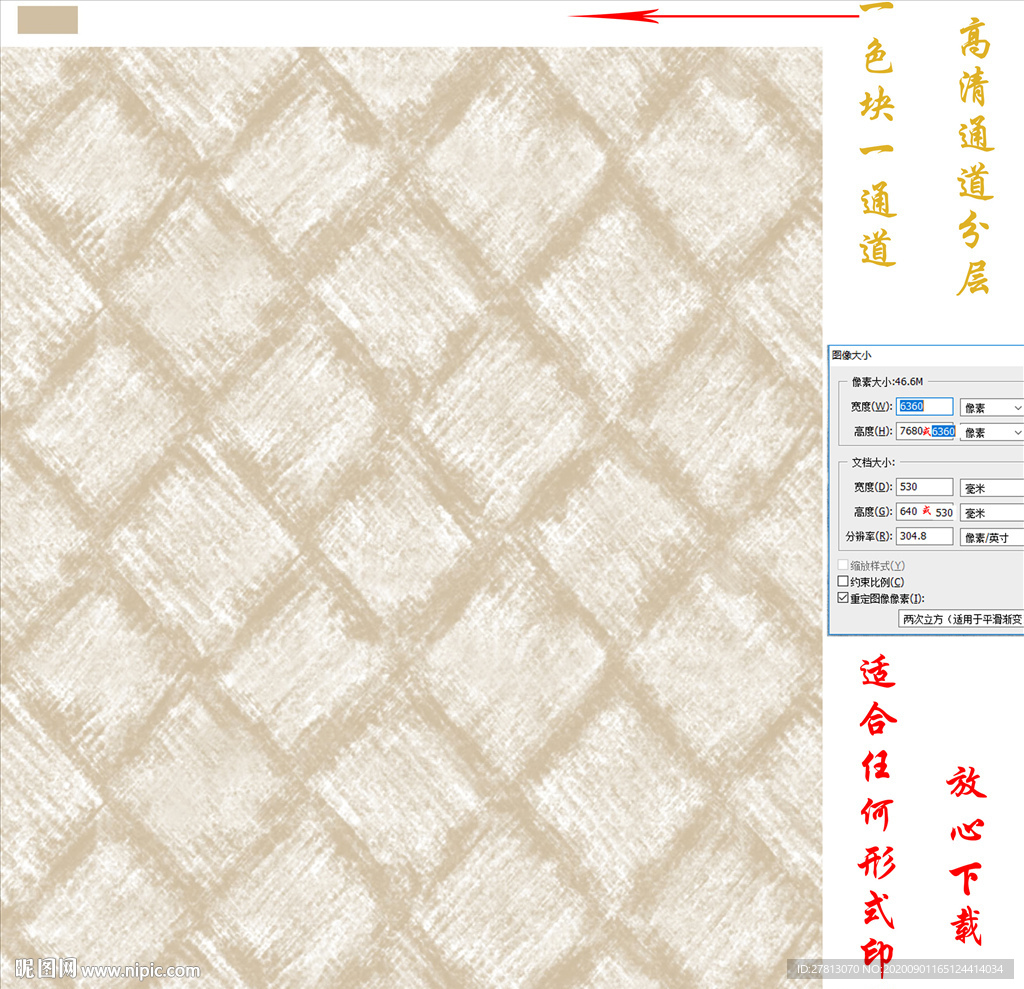The width and height of the screenshot is (1024, 989).
Task: Click the 图像大小 dialog title
Action: click(851, 355)
